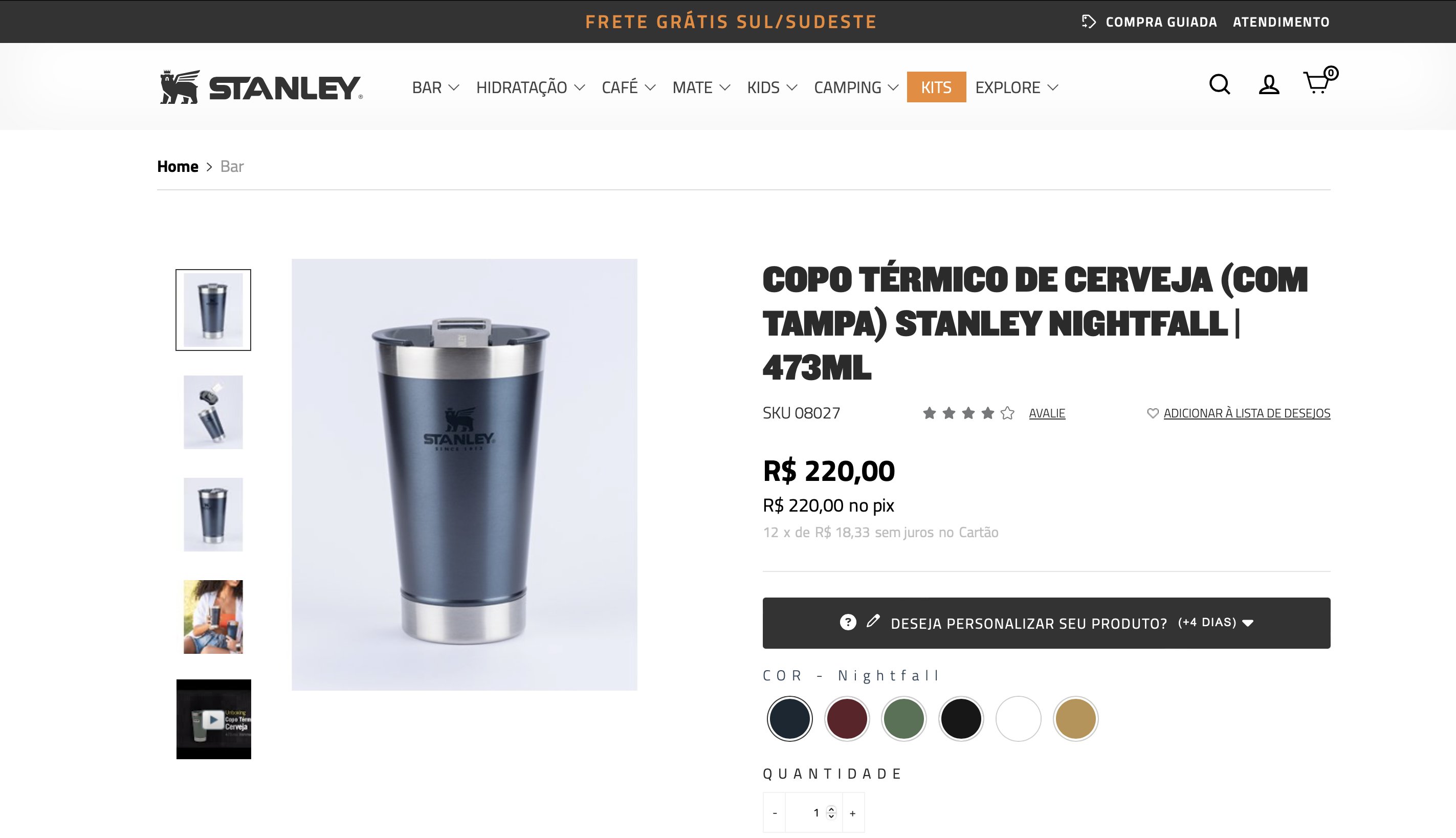Click the question mark help icon
Screen dimensions: 1456x838
[848, 622]
